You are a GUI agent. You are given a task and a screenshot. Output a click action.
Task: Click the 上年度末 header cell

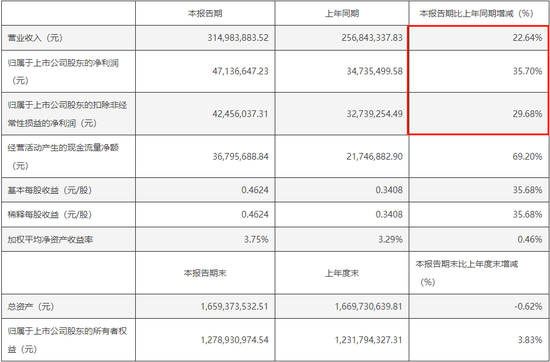[x=342, y=273]
